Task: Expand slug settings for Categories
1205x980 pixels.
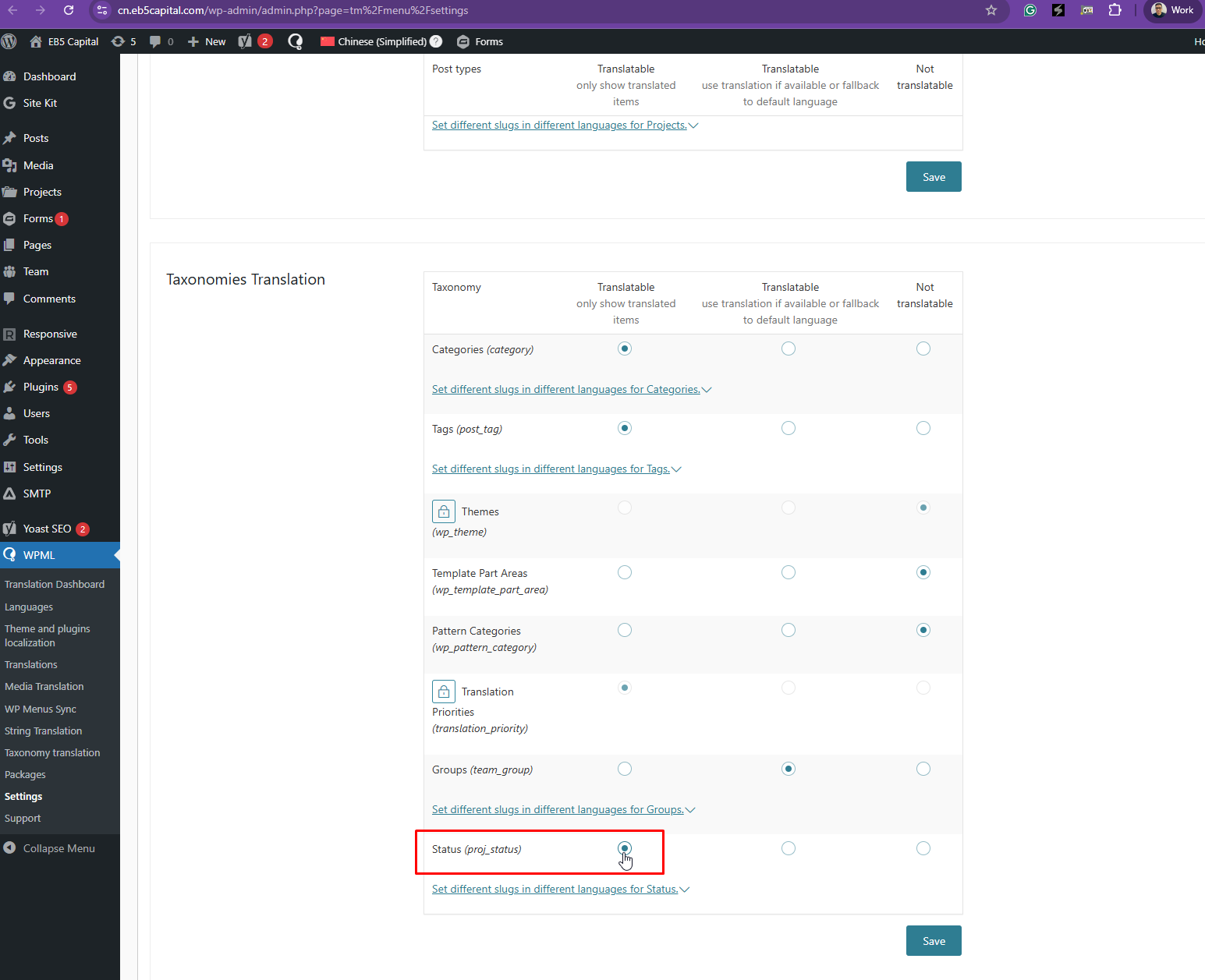Action: 571,390
